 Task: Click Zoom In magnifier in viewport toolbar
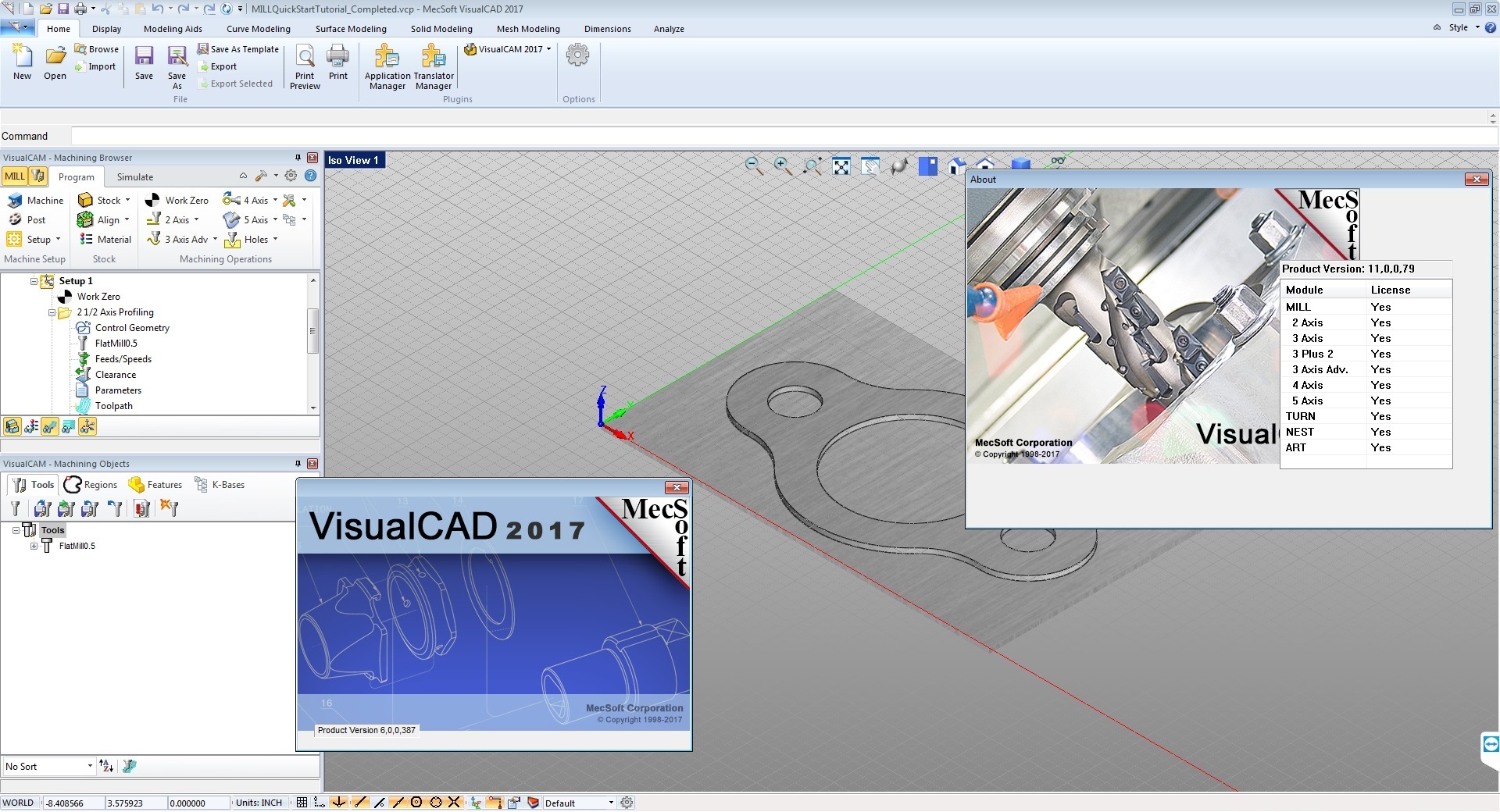(783, 166)
